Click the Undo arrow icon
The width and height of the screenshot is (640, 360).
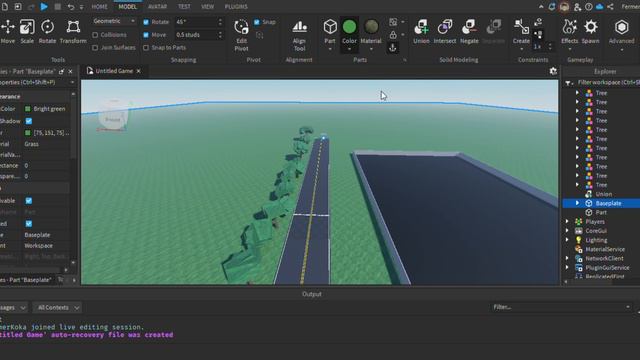[71, 7]
